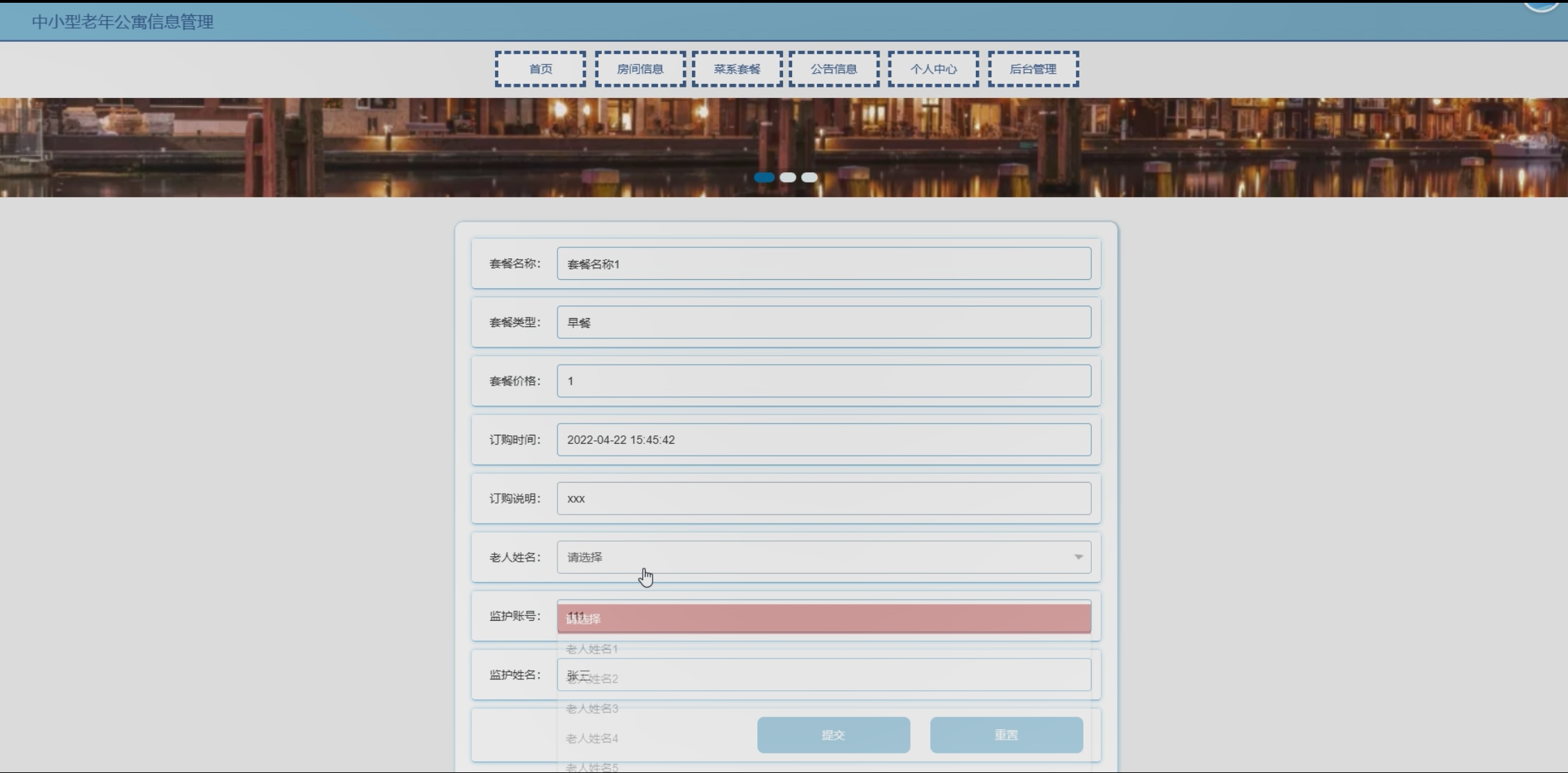Go to 房间信息 page
The width and height of the screenshot is (1568, 773).
pos(640,69)
